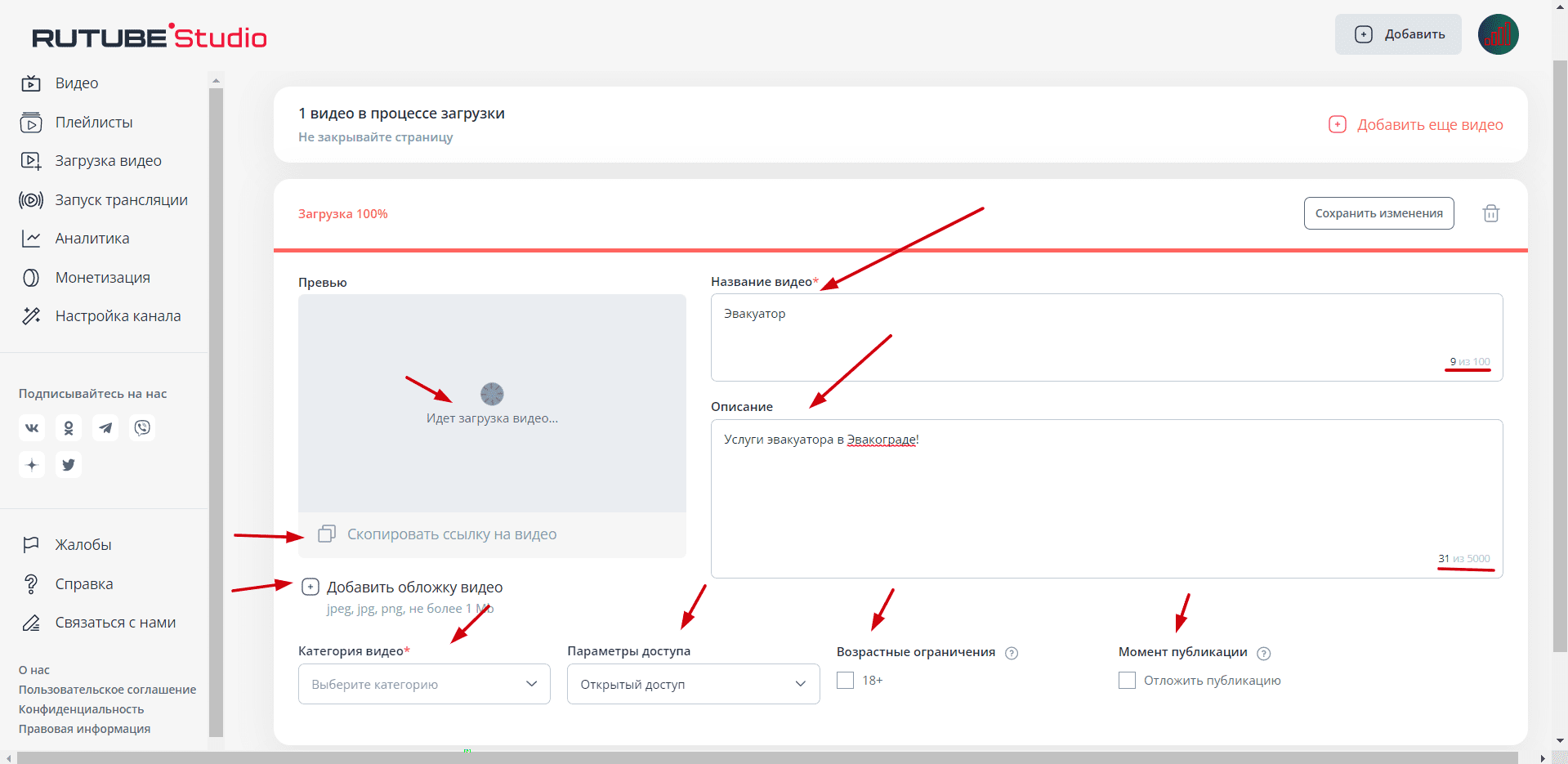Delete the upload with the trash icon

click(x=1491, y=213)
